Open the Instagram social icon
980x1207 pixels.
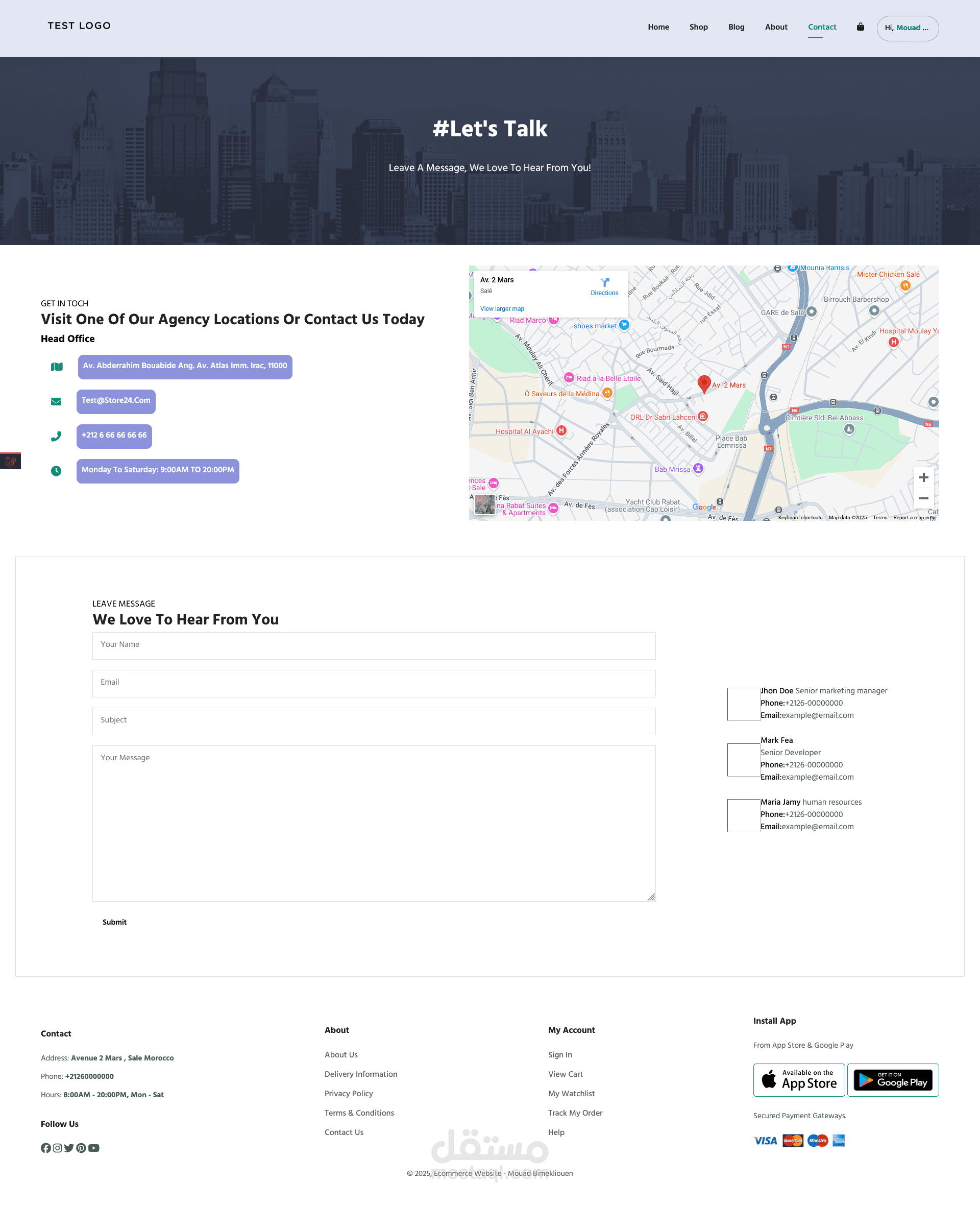(58, 1148)
